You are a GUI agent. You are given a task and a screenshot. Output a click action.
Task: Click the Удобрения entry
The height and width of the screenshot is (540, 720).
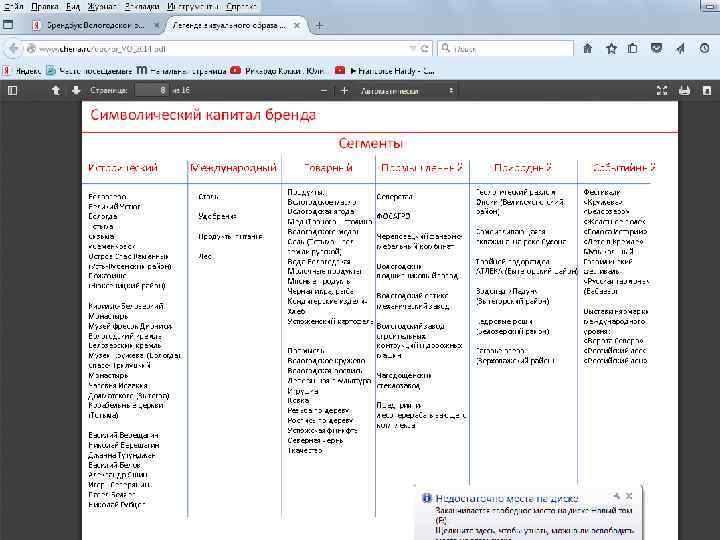tap(218, 216)
